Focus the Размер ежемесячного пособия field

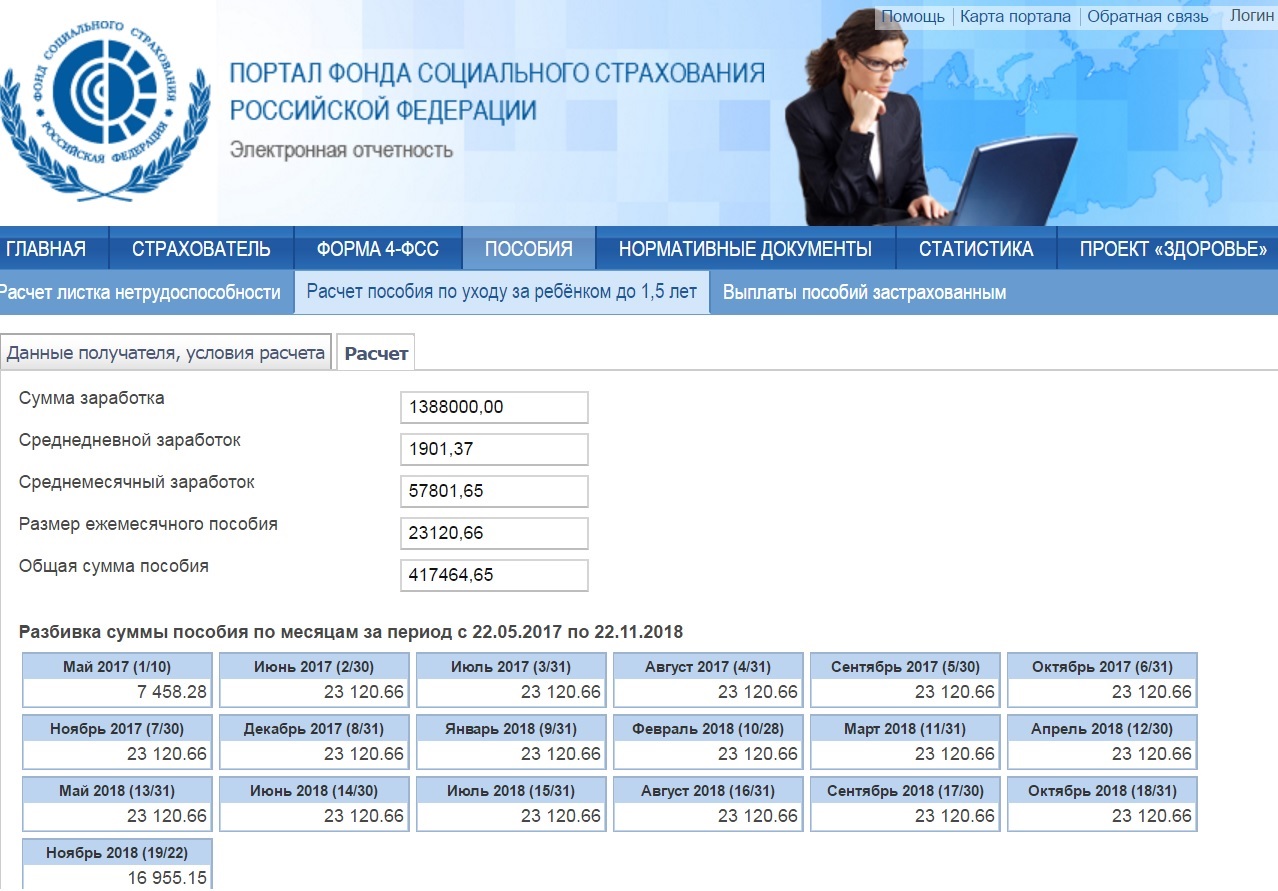tap(493, 534)
